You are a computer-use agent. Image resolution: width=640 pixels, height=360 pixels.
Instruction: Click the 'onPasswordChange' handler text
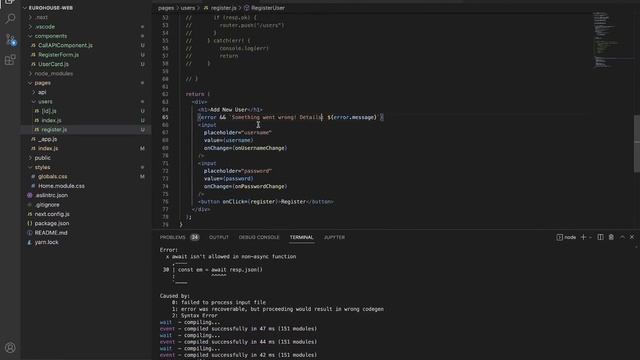pyautogui.click(x=259, y=187)
